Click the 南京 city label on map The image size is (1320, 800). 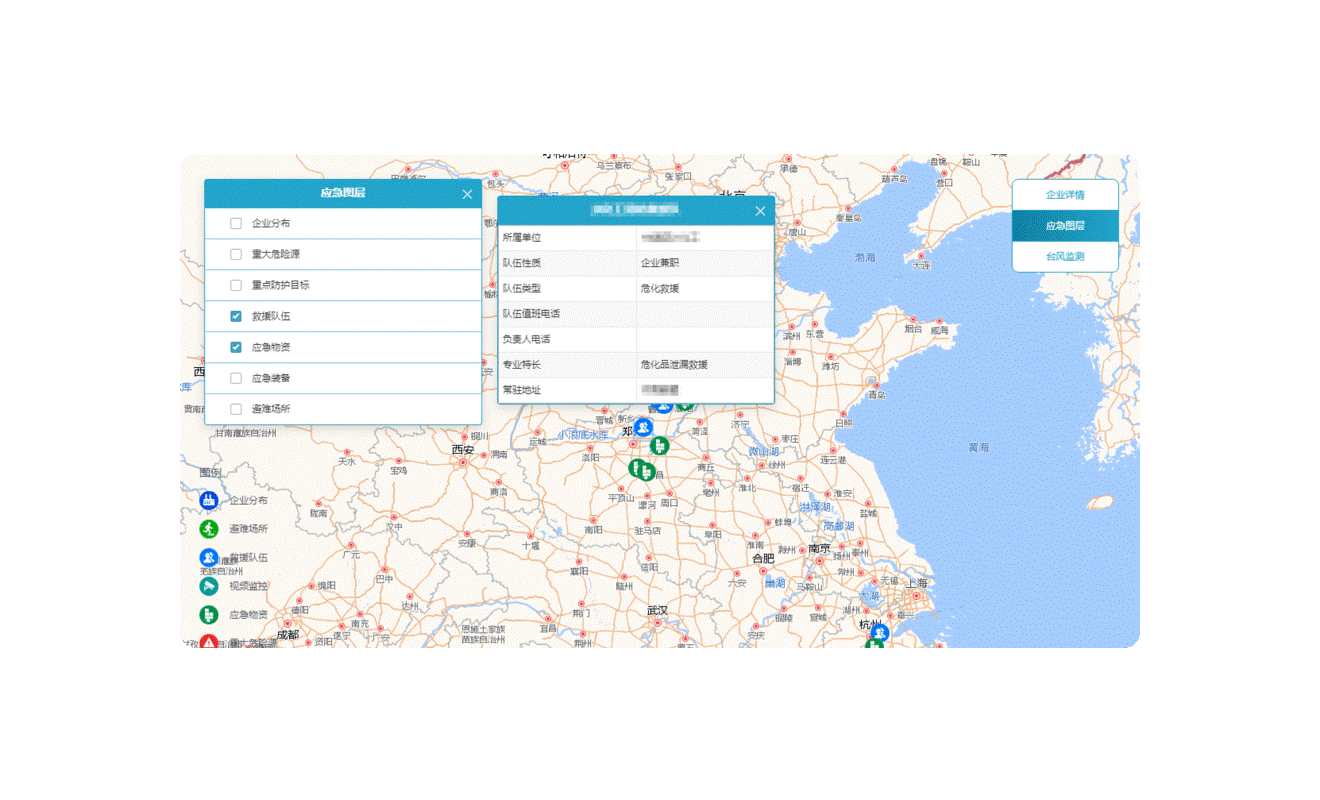click(x=820, y=549)
